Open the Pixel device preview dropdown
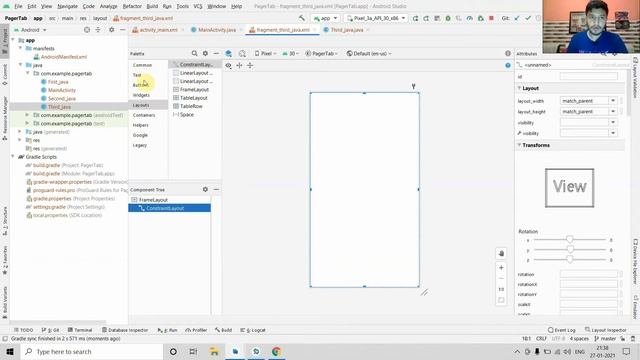Viewport: 640px width, 360px height. [x=265, y=53]
